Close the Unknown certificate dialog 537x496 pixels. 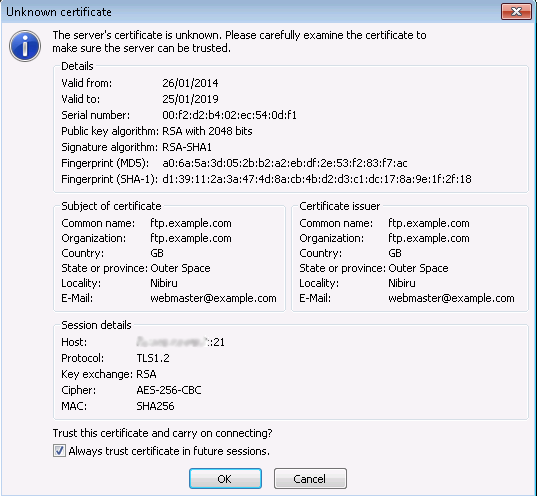tap(516, 12)
